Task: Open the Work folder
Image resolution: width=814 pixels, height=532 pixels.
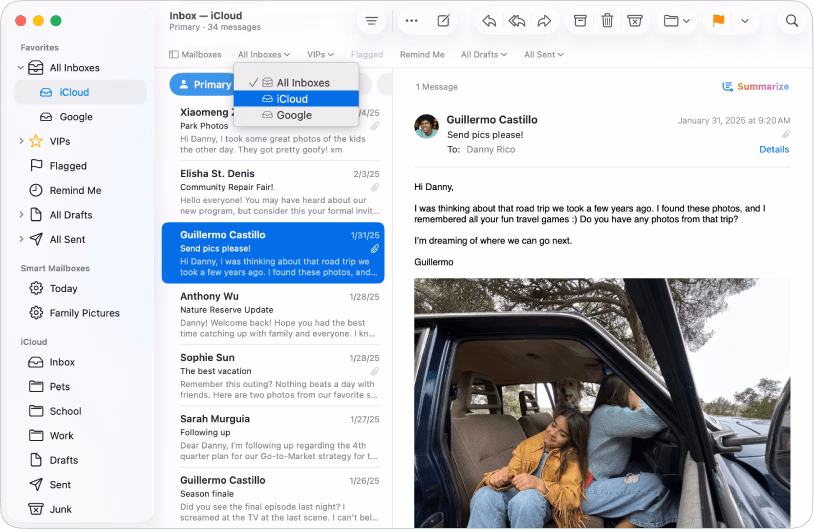Action: [x=80, y=435]
